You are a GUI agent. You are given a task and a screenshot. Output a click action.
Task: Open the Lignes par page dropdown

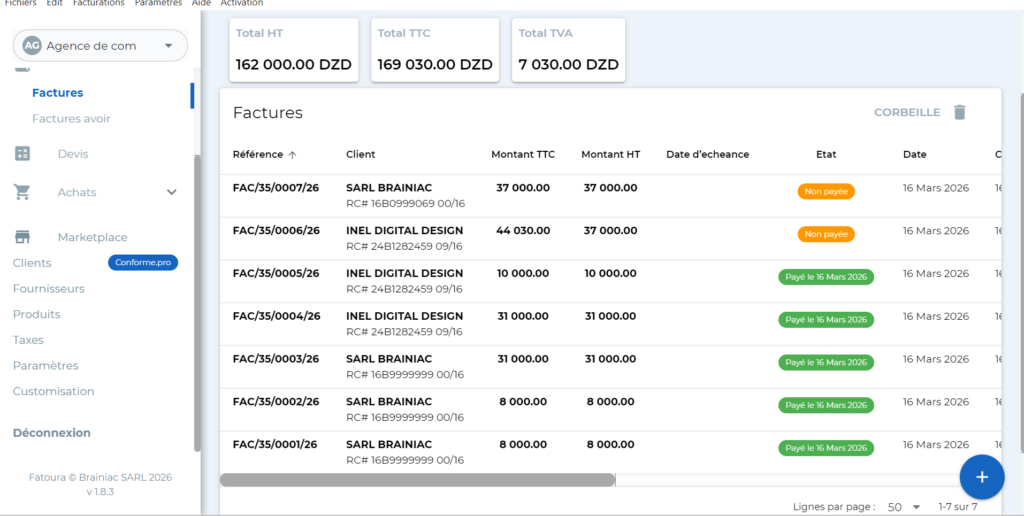pos(904,507)
